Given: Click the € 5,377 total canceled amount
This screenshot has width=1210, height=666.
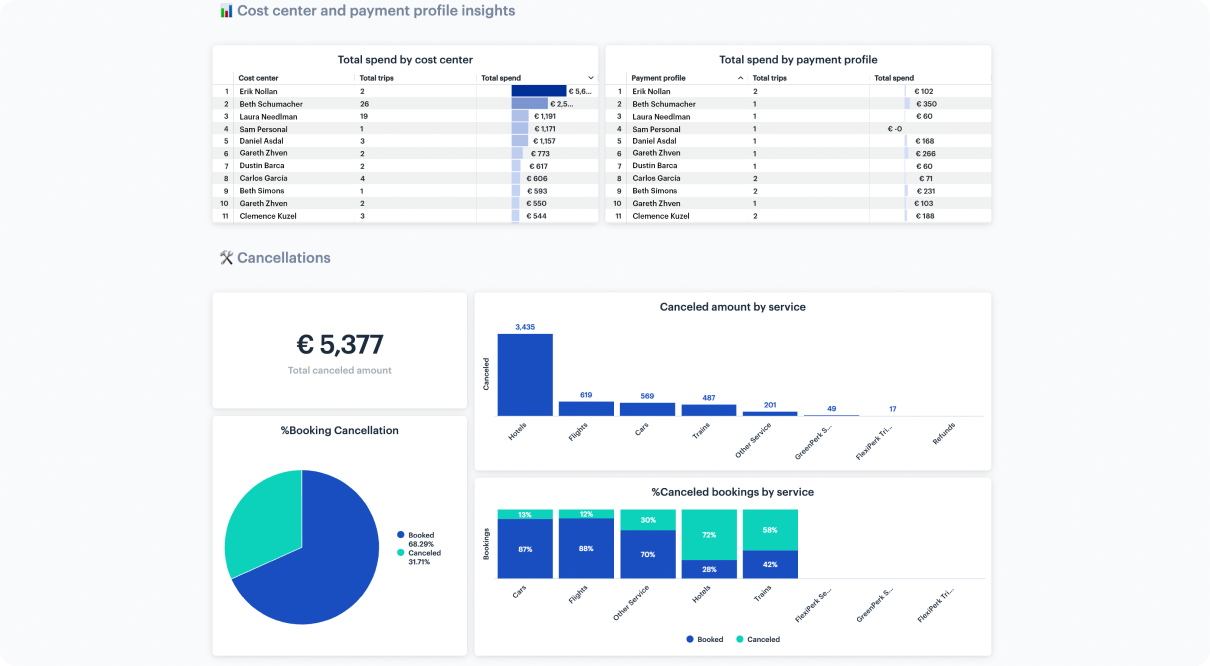Looking at the screenshot, I should coord(340,345).
